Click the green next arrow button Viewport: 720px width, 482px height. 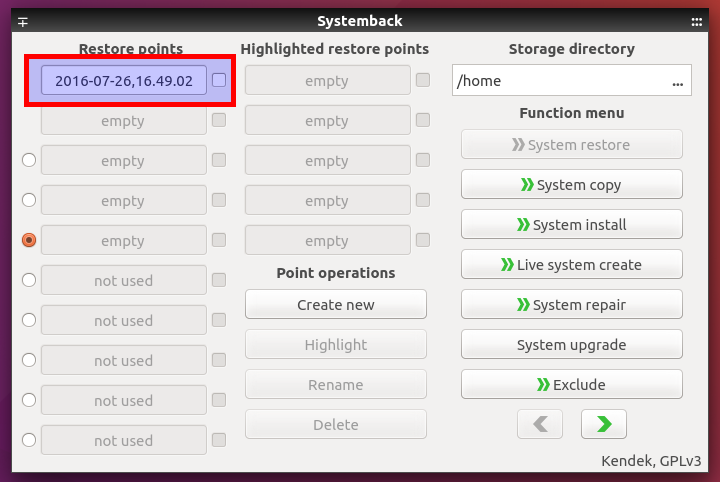click(603, 424)
